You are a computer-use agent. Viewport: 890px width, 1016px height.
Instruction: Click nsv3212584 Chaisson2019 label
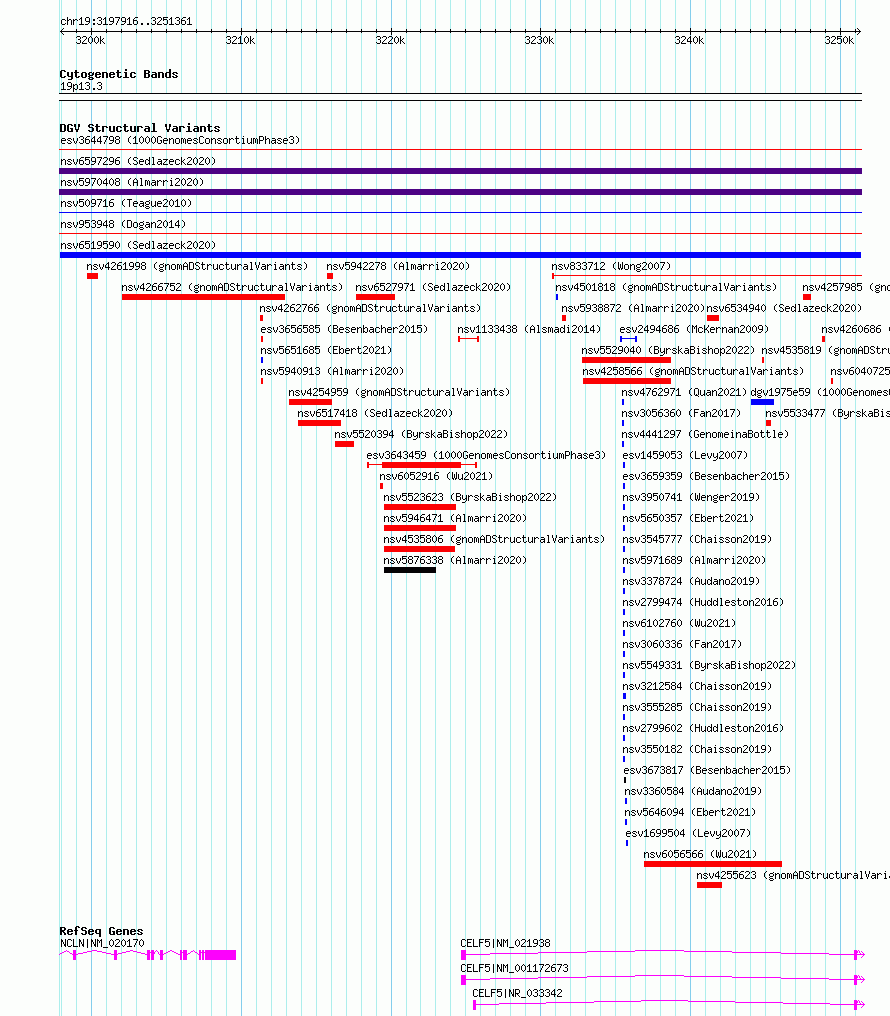point(697,686)
